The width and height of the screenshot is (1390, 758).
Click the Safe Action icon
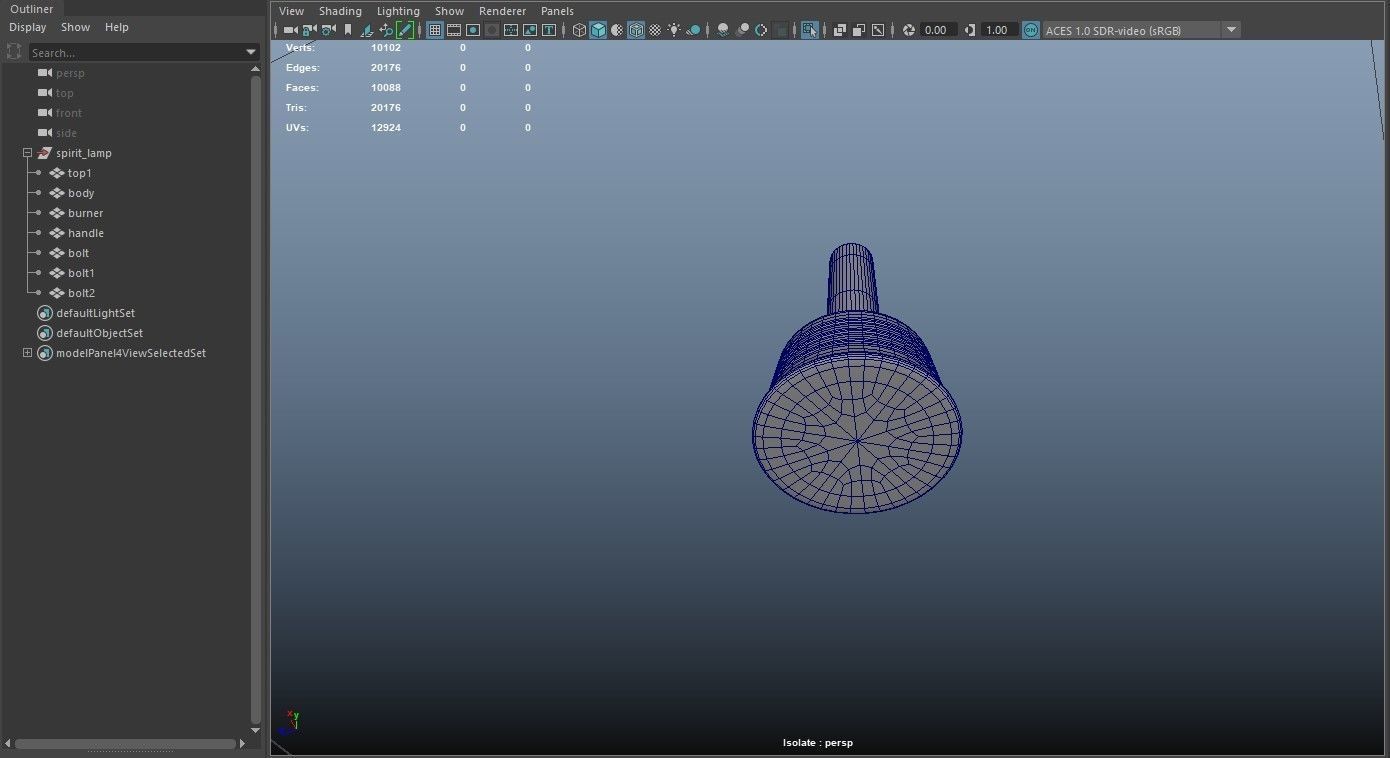click(x=530, y=30)
